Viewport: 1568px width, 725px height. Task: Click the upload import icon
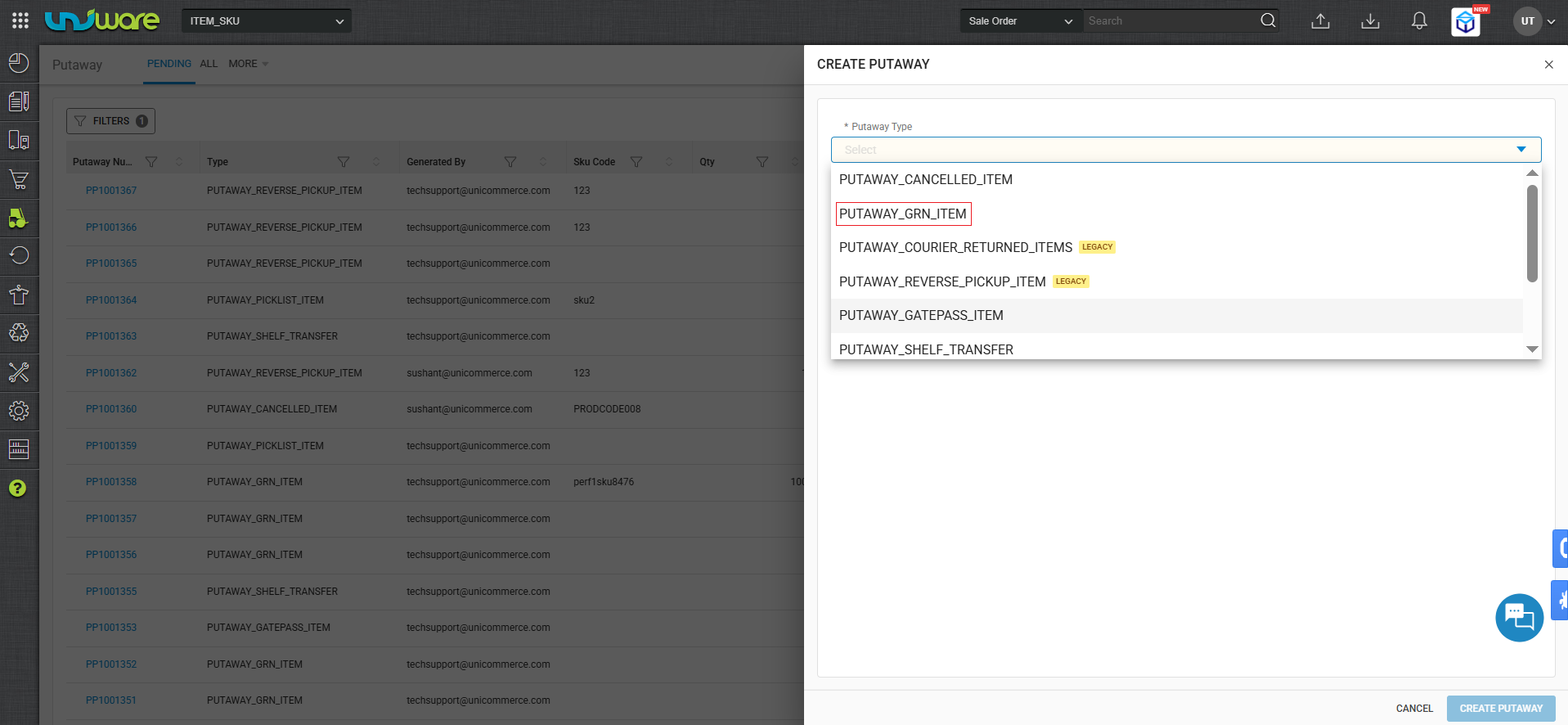(x=1320, y=21)
